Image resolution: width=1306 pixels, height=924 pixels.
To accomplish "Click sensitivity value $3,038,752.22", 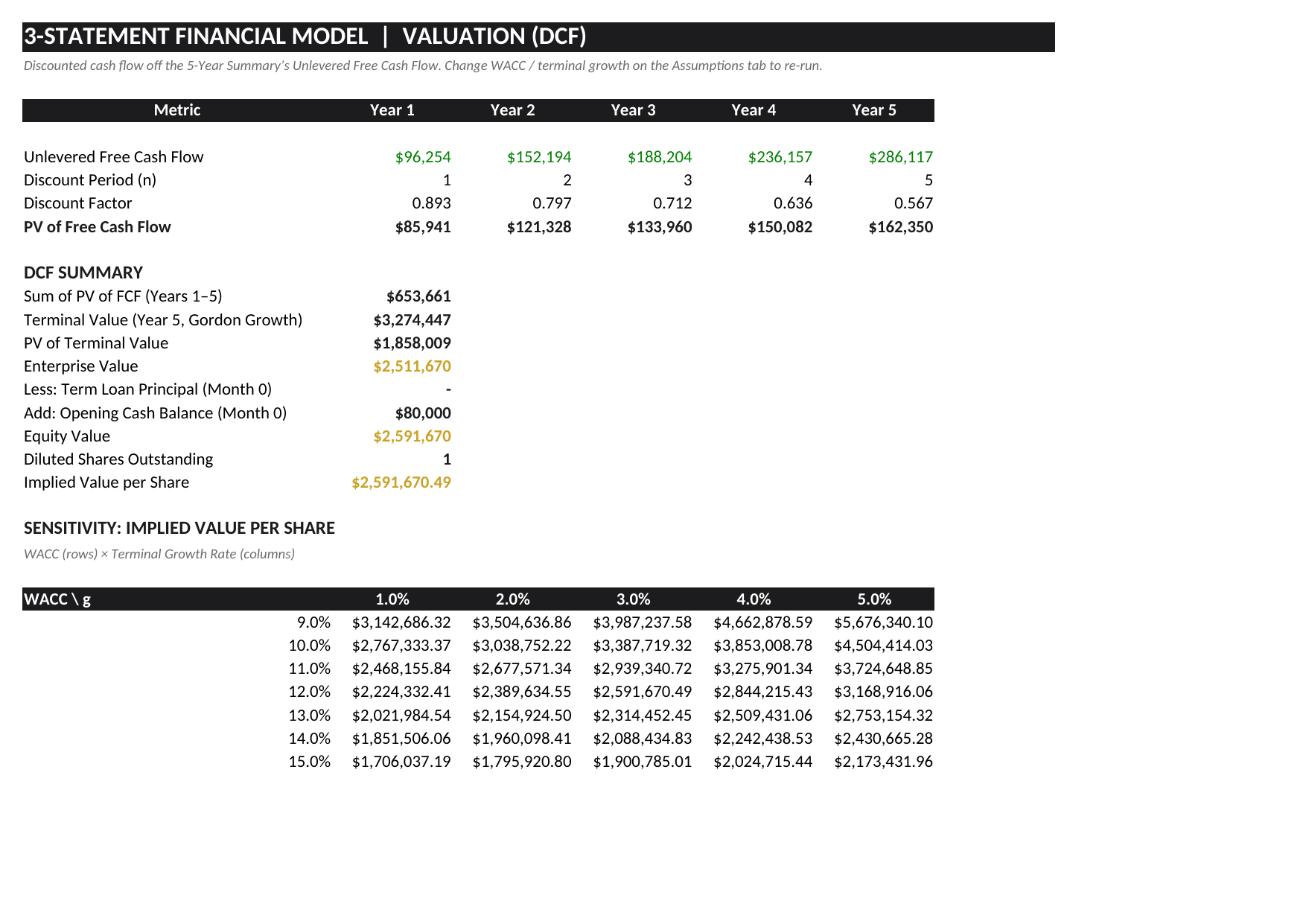I will [x=522, y=646].
